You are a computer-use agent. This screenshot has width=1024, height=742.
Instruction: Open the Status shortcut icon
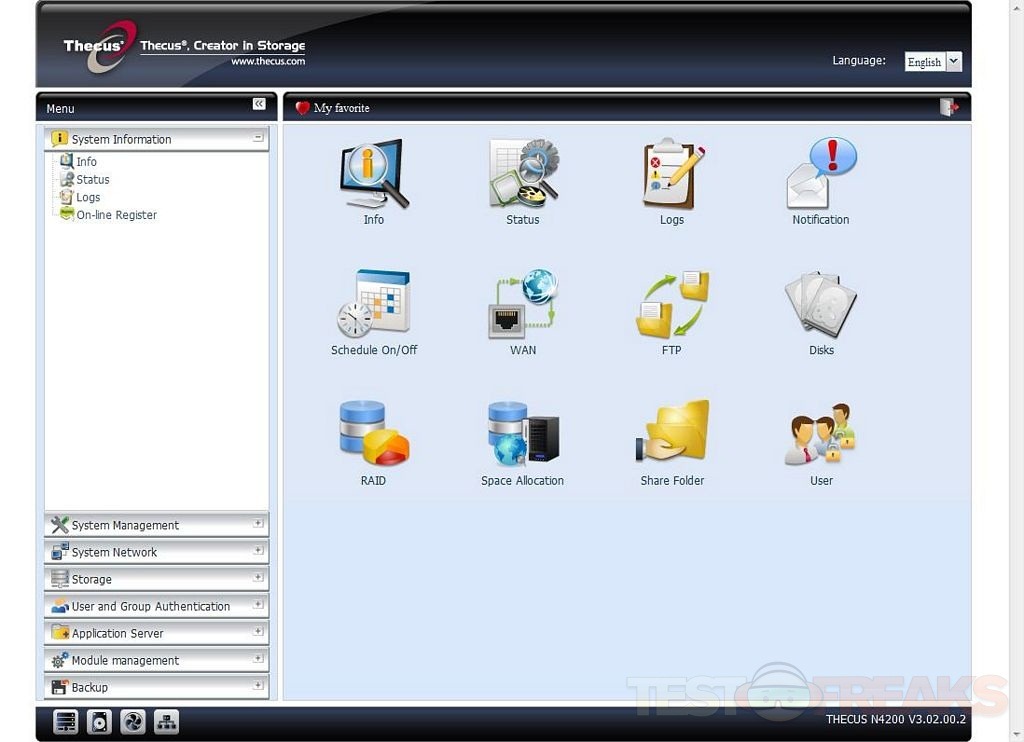coord(523,175)
